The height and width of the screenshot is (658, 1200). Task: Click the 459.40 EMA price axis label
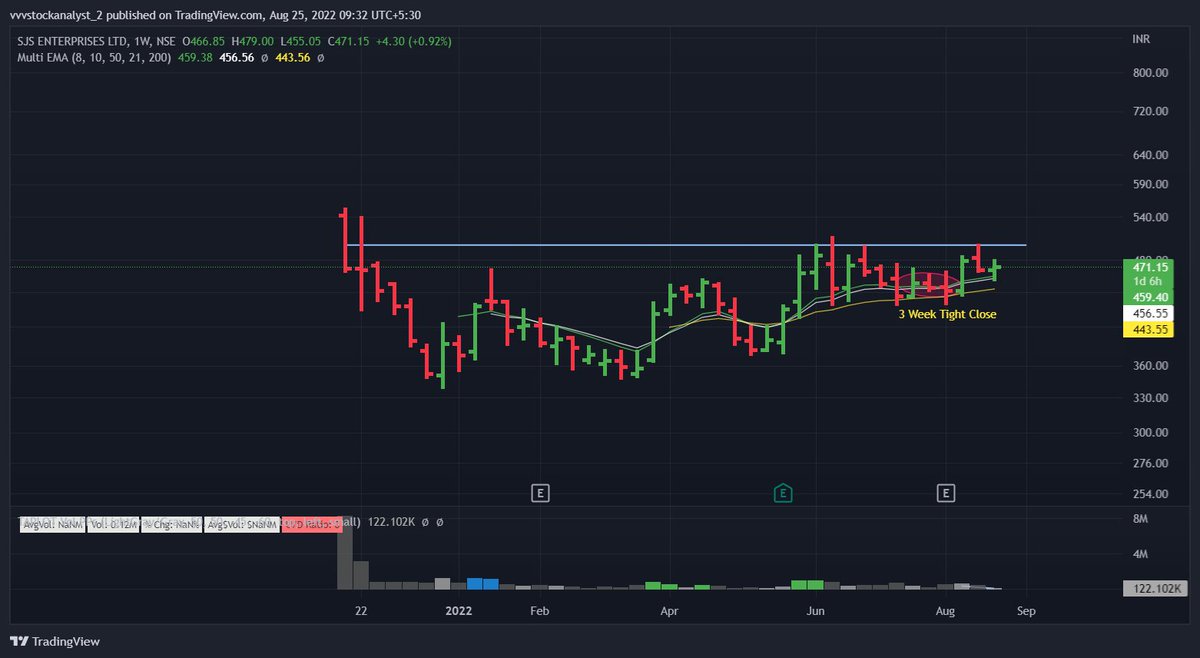pos(1146,297)
